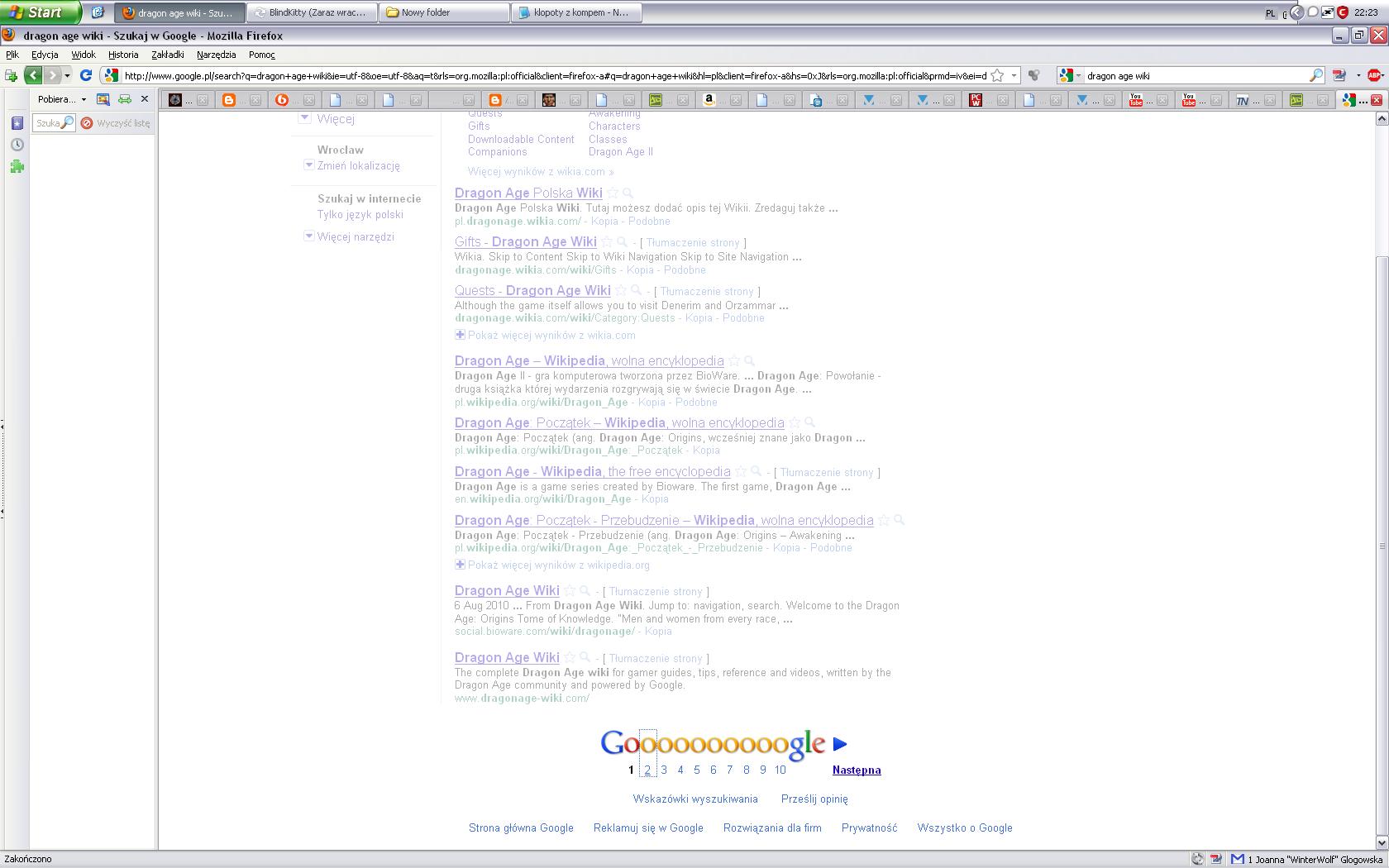
Task: Star the Quests - Dragon Age Wiki result
Action: click(x=622, y=291)
